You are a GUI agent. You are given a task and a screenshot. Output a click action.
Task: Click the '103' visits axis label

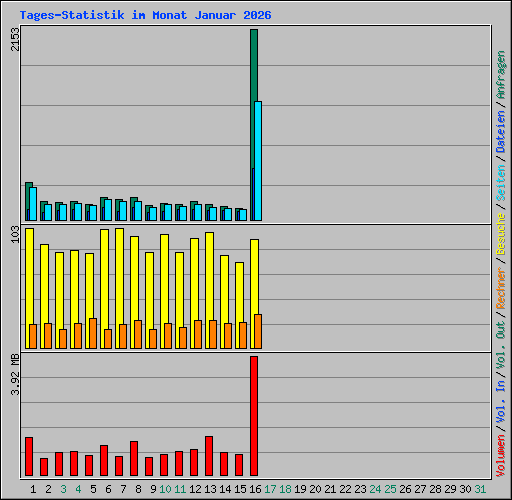pos(15,234)
